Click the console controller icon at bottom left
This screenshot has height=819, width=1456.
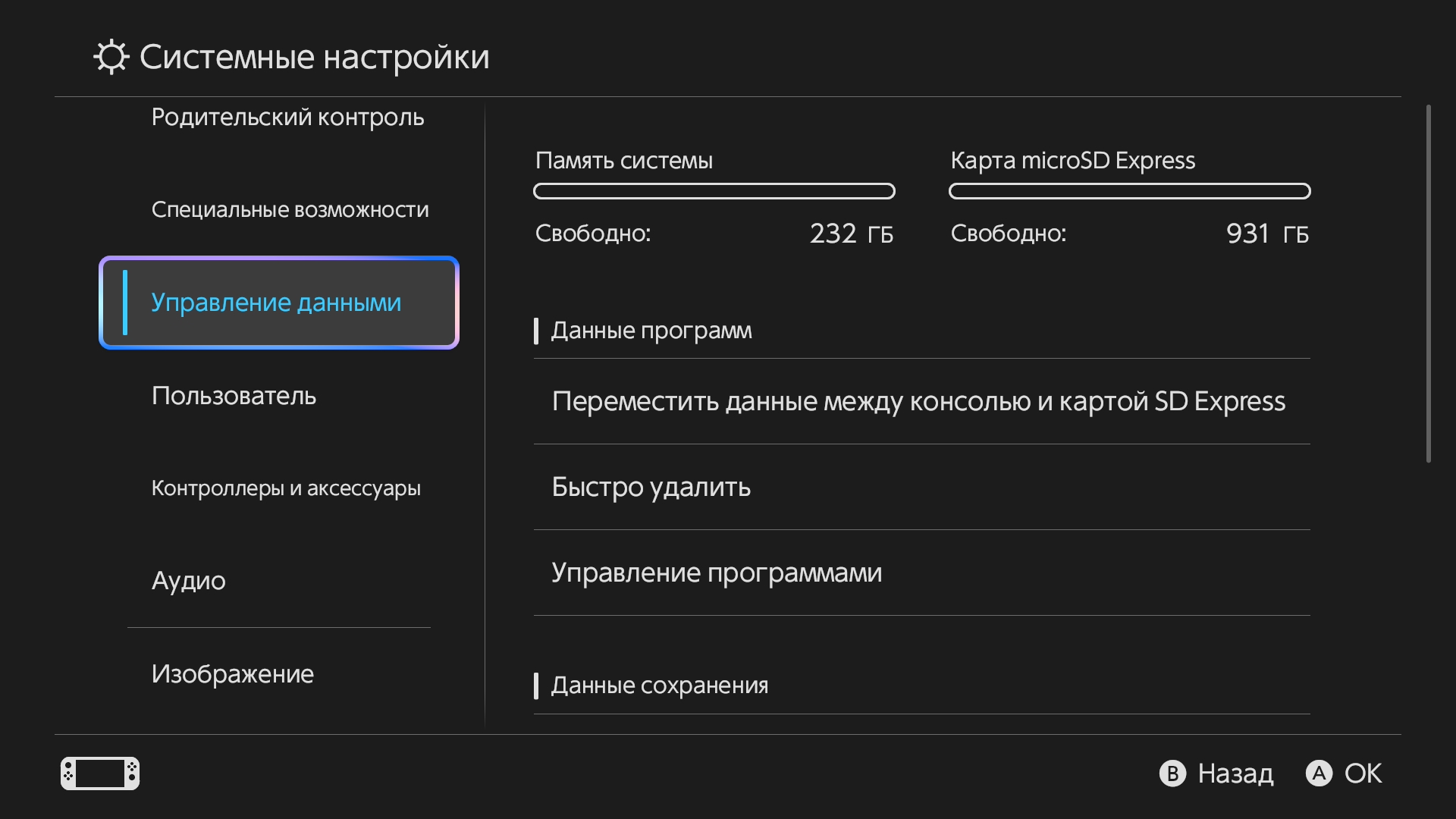tap(100, 773)
